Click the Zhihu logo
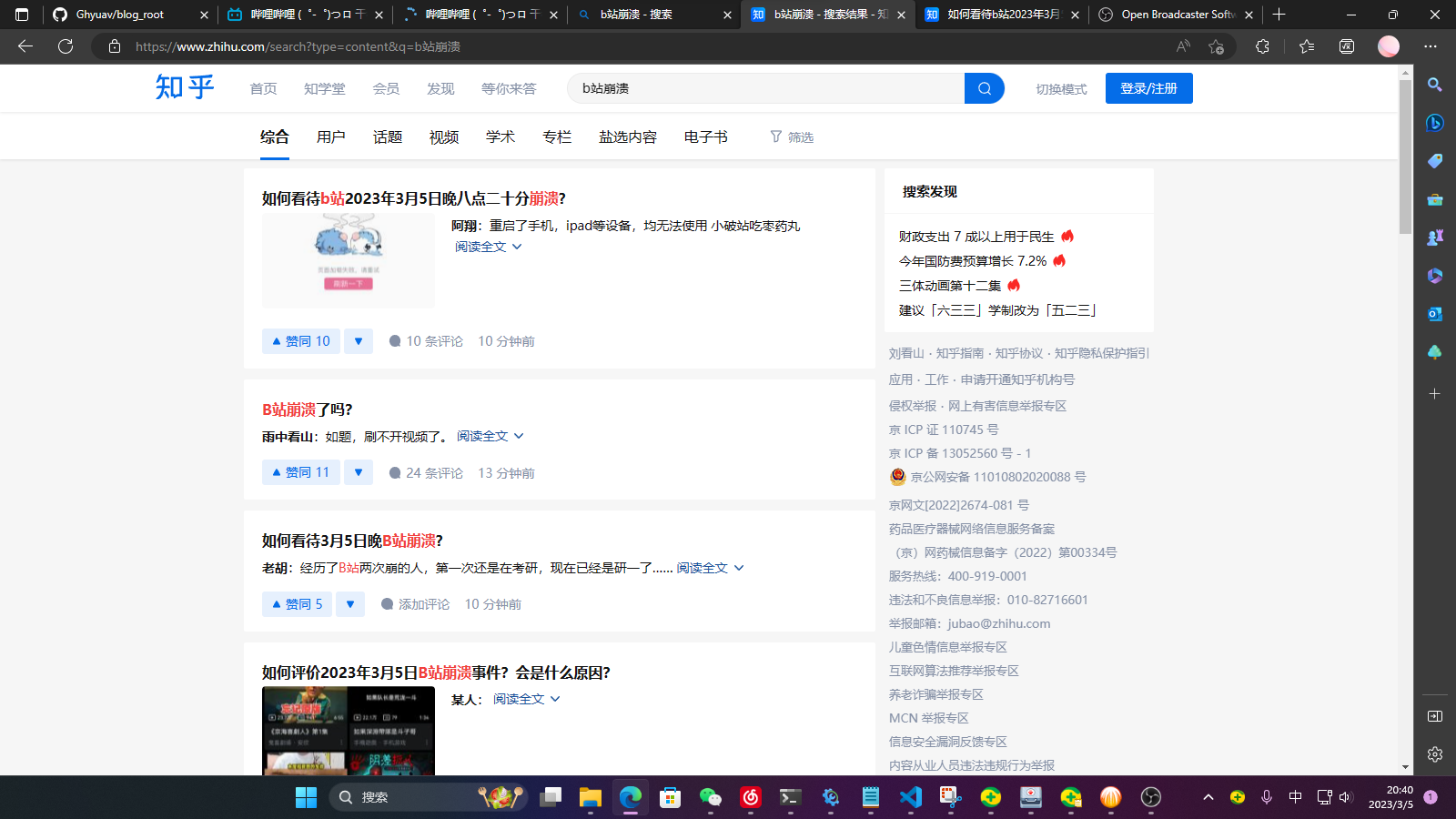The height and width of the screenshot is (819, 1456). point(185,87)
